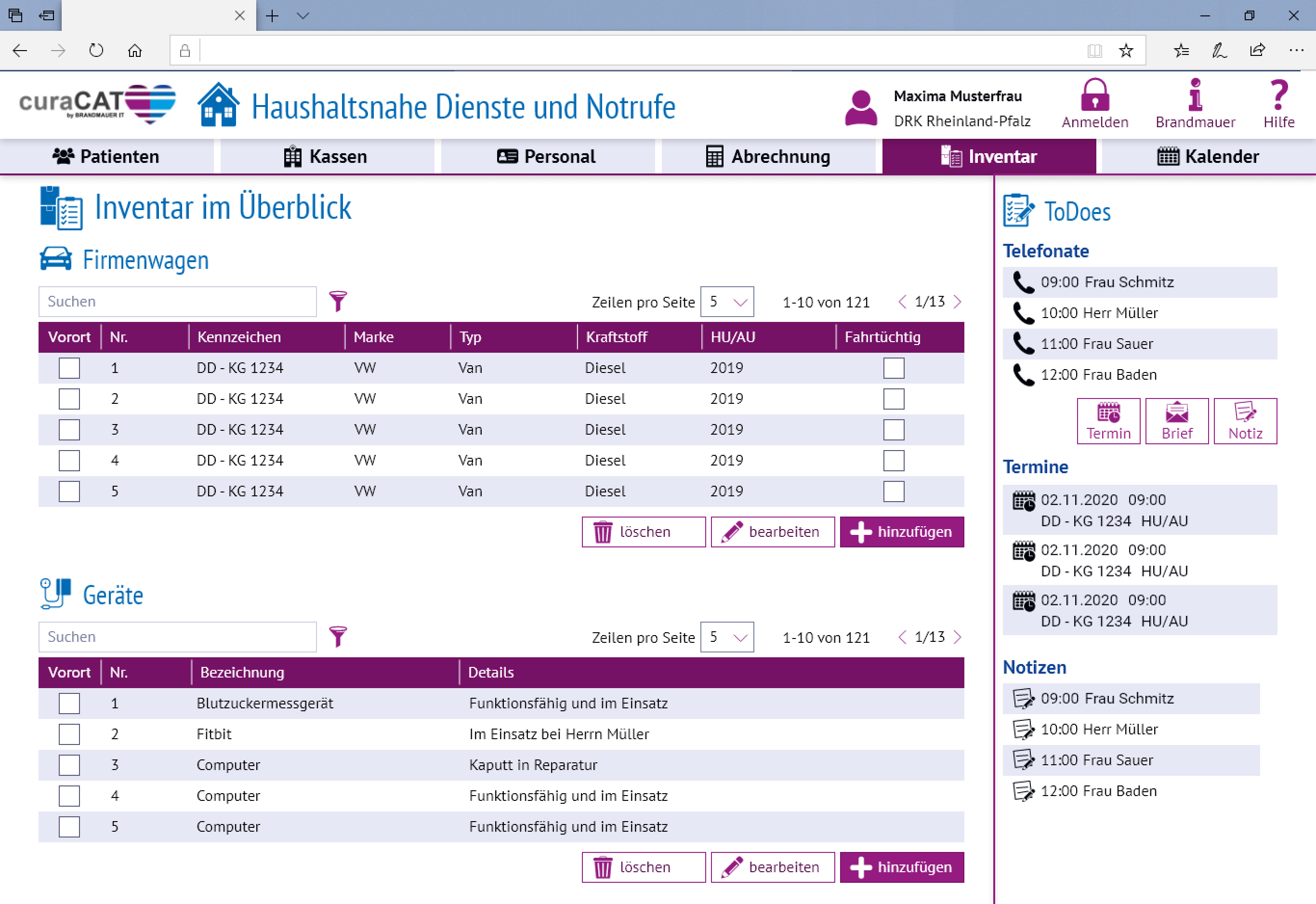Viewport: 1316px width, 904px height.
Task: Open the Kassen tab
Action: [x=327, y=156]
